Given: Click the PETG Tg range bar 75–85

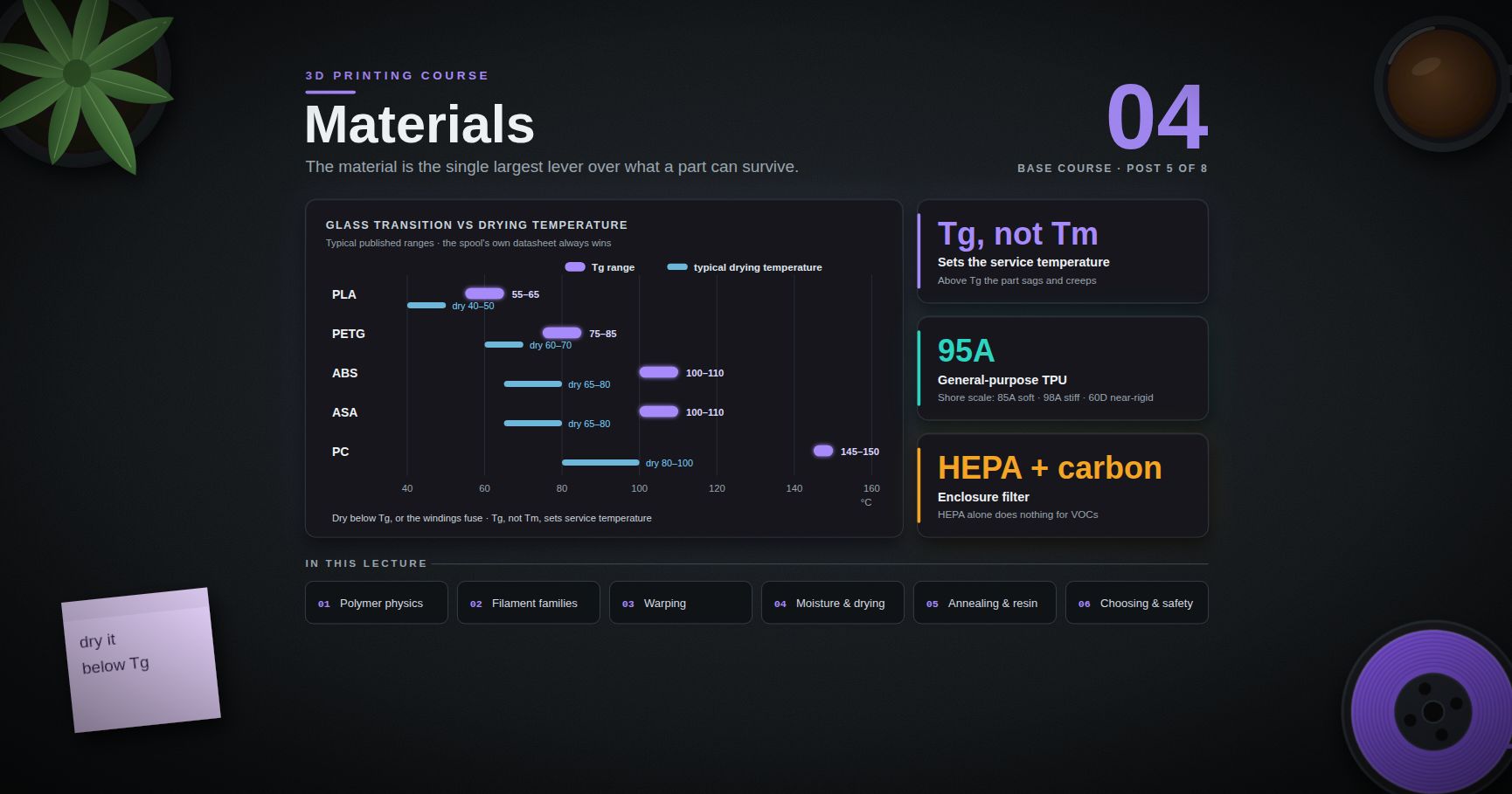Looking at the screenshot, I should (562, 333).
